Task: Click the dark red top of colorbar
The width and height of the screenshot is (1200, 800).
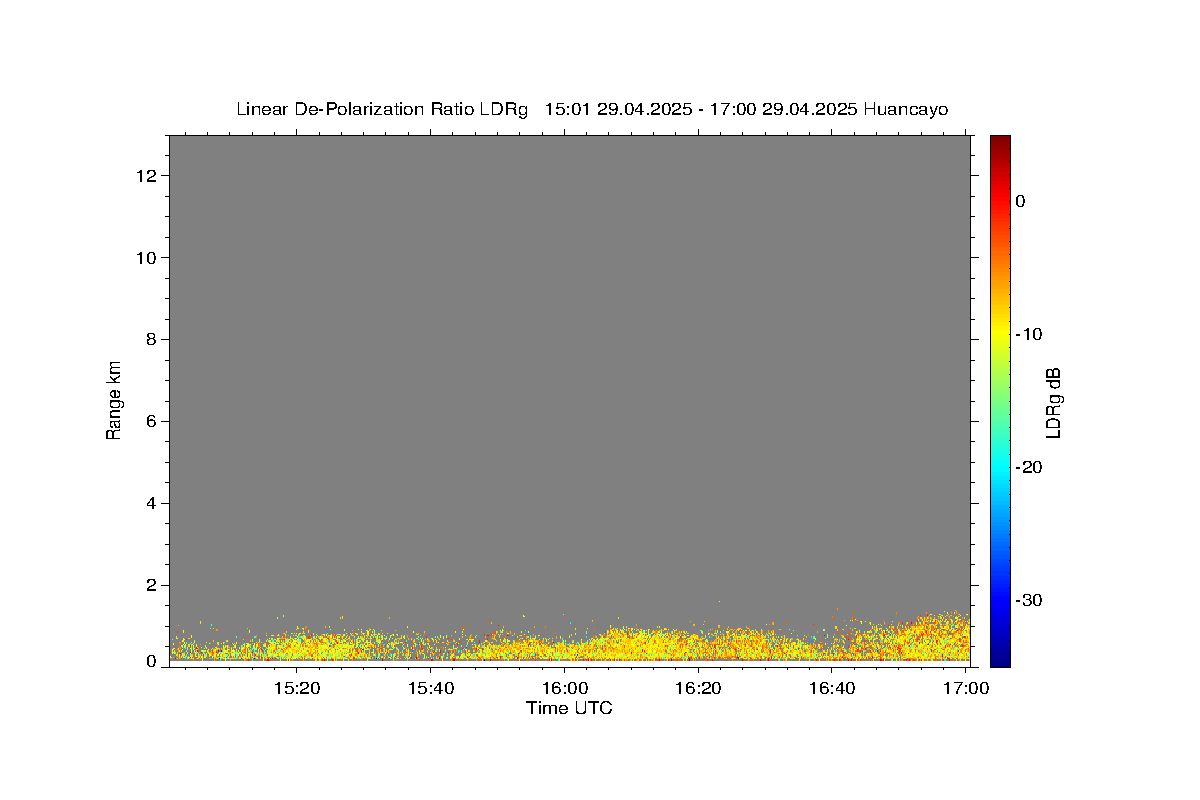Action: pos(1000,141)
